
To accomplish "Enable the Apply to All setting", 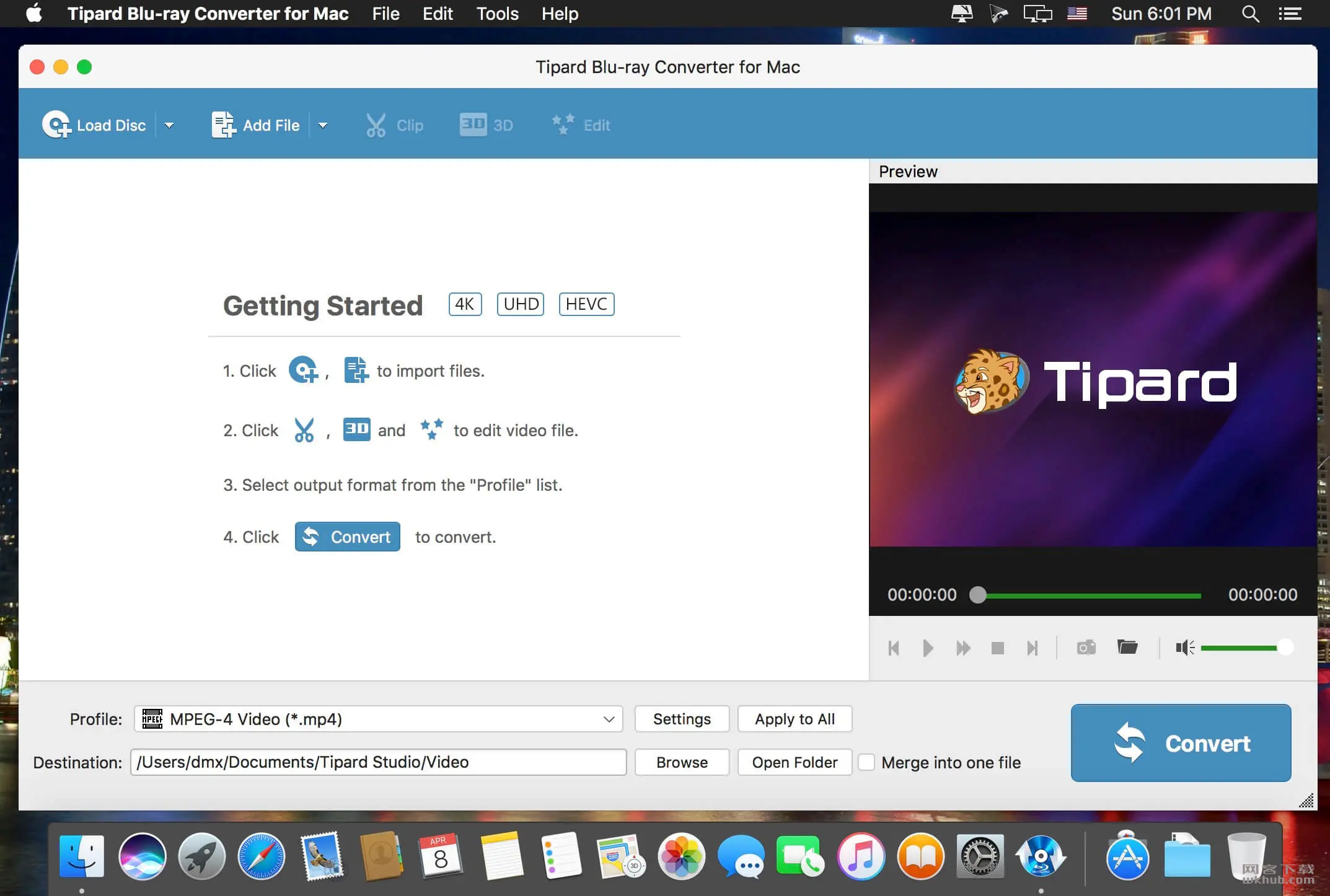I will click(x=795, y=718).
